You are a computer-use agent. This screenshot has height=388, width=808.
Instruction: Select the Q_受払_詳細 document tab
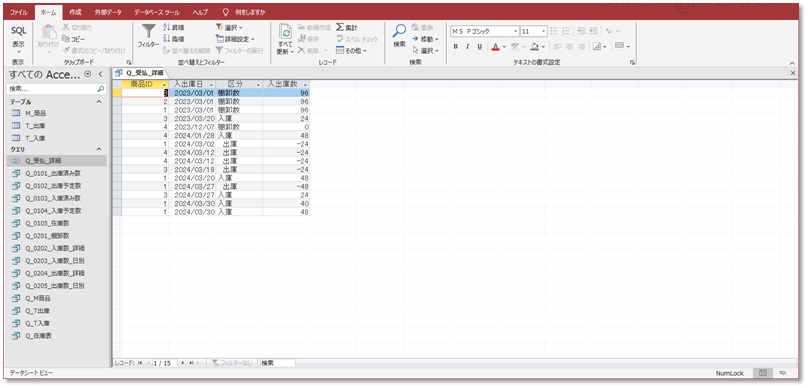[x=140, y=74]
